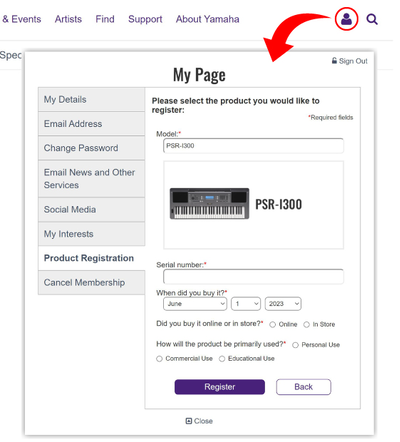The image size is (400, 442).
Task: Click the PSR-I300 keyboard thumbnail
Action: tap(209, 203)
